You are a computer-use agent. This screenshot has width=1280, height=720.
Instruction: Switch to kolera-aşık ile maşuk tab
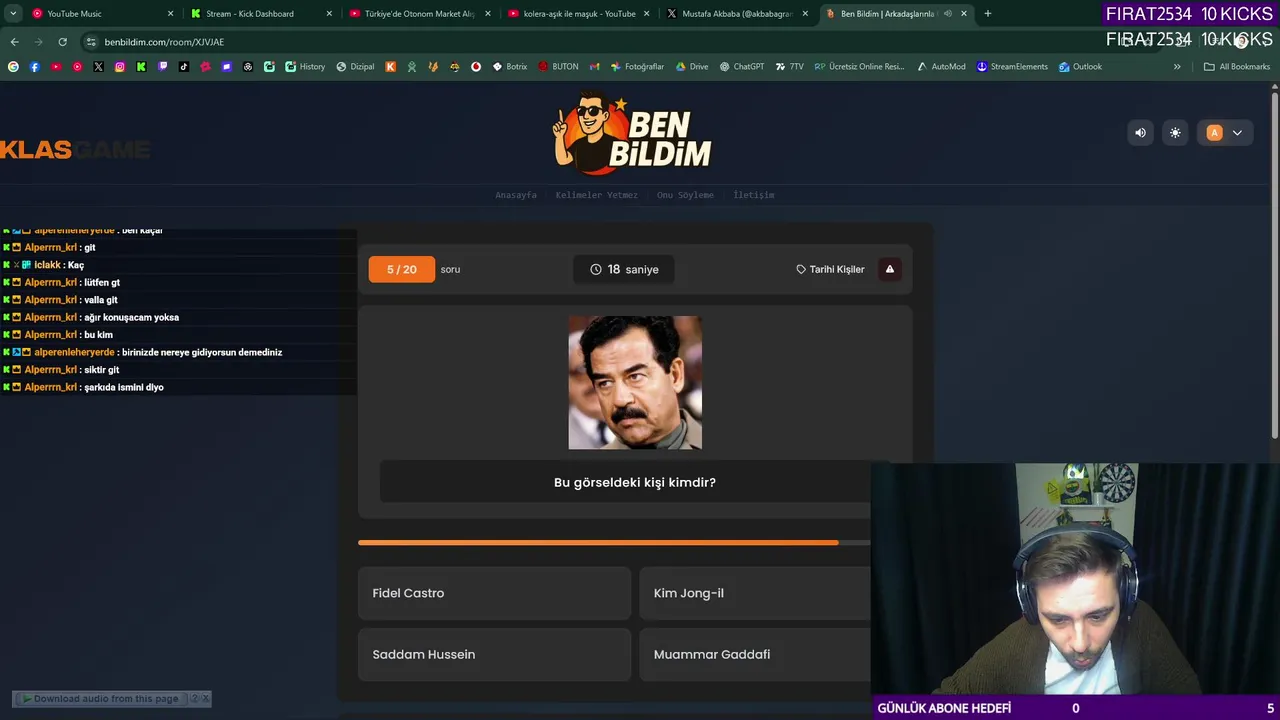pyautogui.click(x=578, y=14)
